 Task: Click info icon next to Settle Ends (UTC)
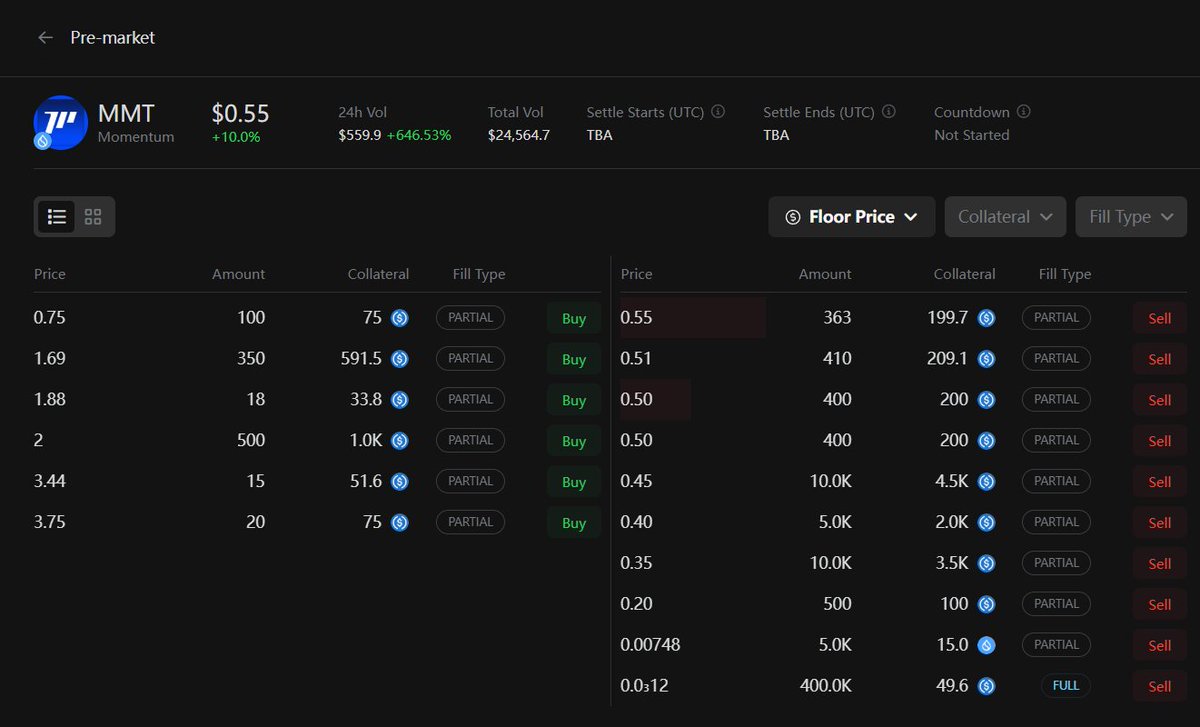pos(889,112)
